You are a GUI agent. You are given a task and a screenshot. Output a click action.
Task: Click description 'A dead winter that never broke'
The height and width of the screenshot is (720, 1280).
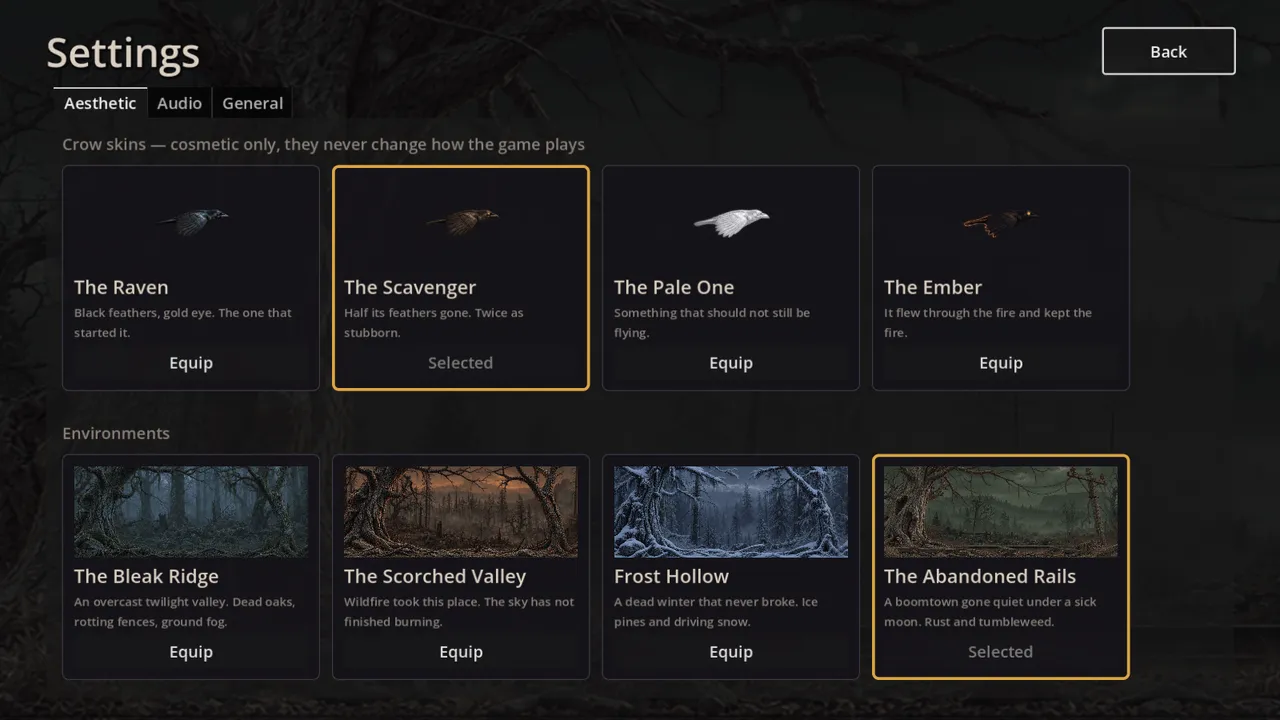716,611
